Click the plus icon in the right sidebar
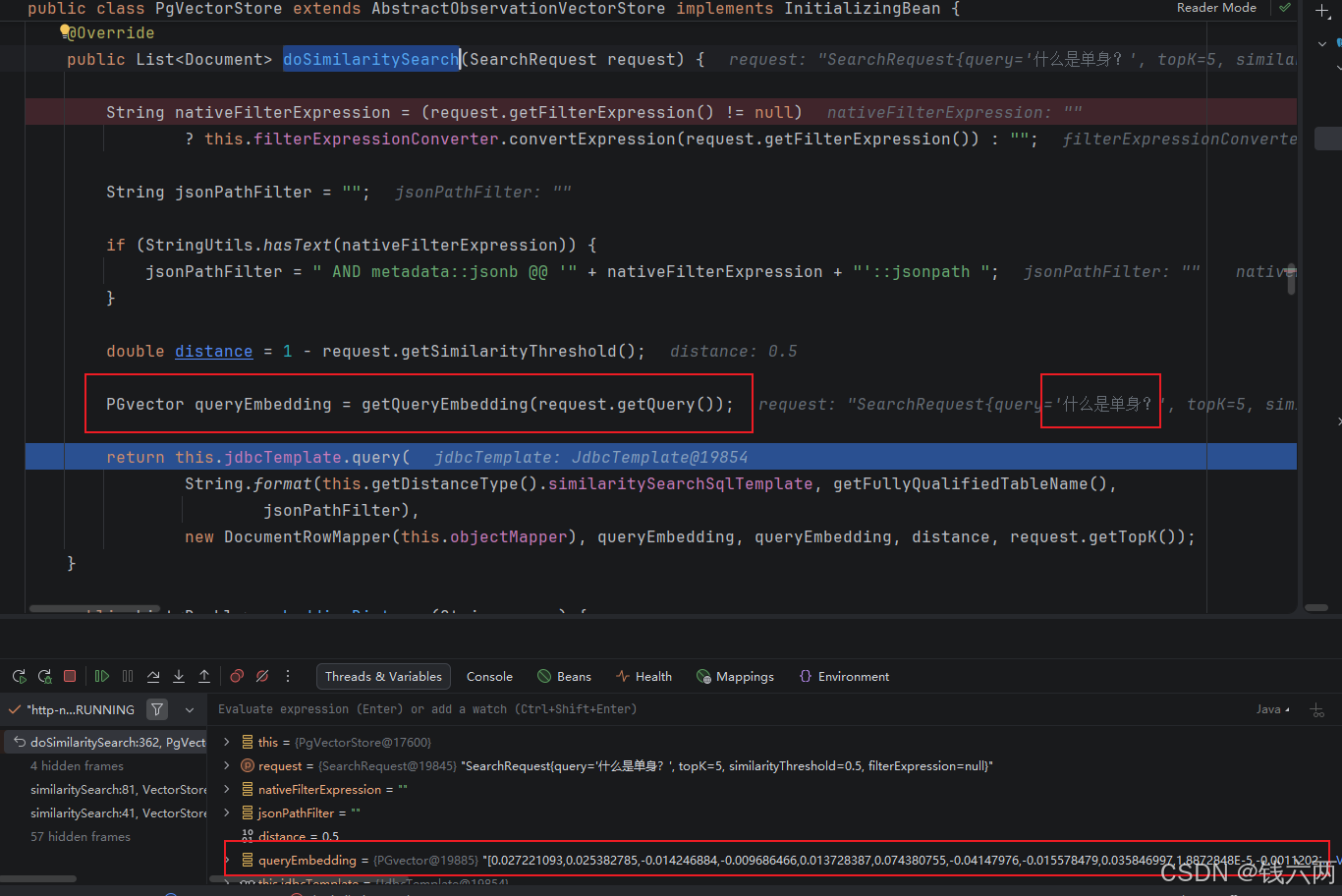Viewport: 1342px width, 896px height. coord(1322,12)
